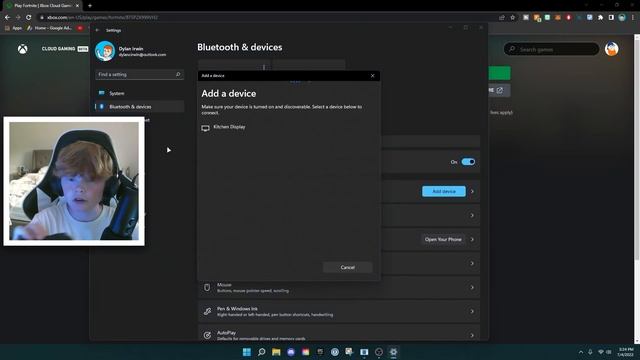Open the Apps bookmark
The width and height of the screenshot is (640, 360).
[x=13, y=28]
